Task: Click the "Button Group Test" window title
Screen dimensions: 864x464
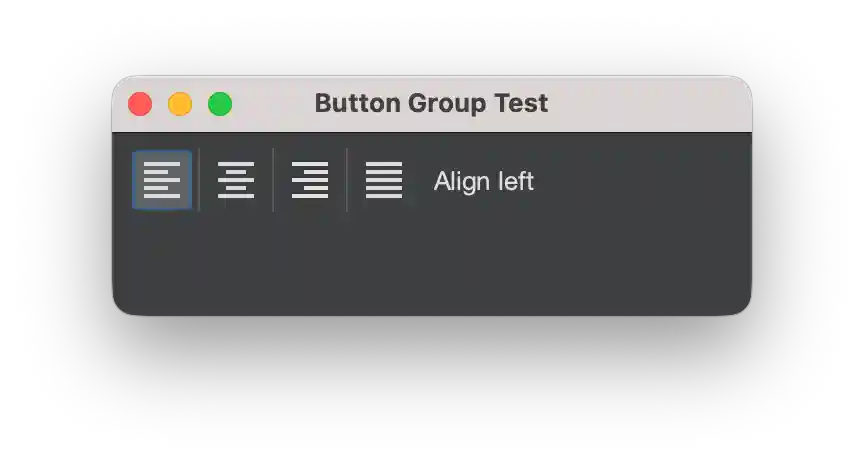Action: coord(431,103)
